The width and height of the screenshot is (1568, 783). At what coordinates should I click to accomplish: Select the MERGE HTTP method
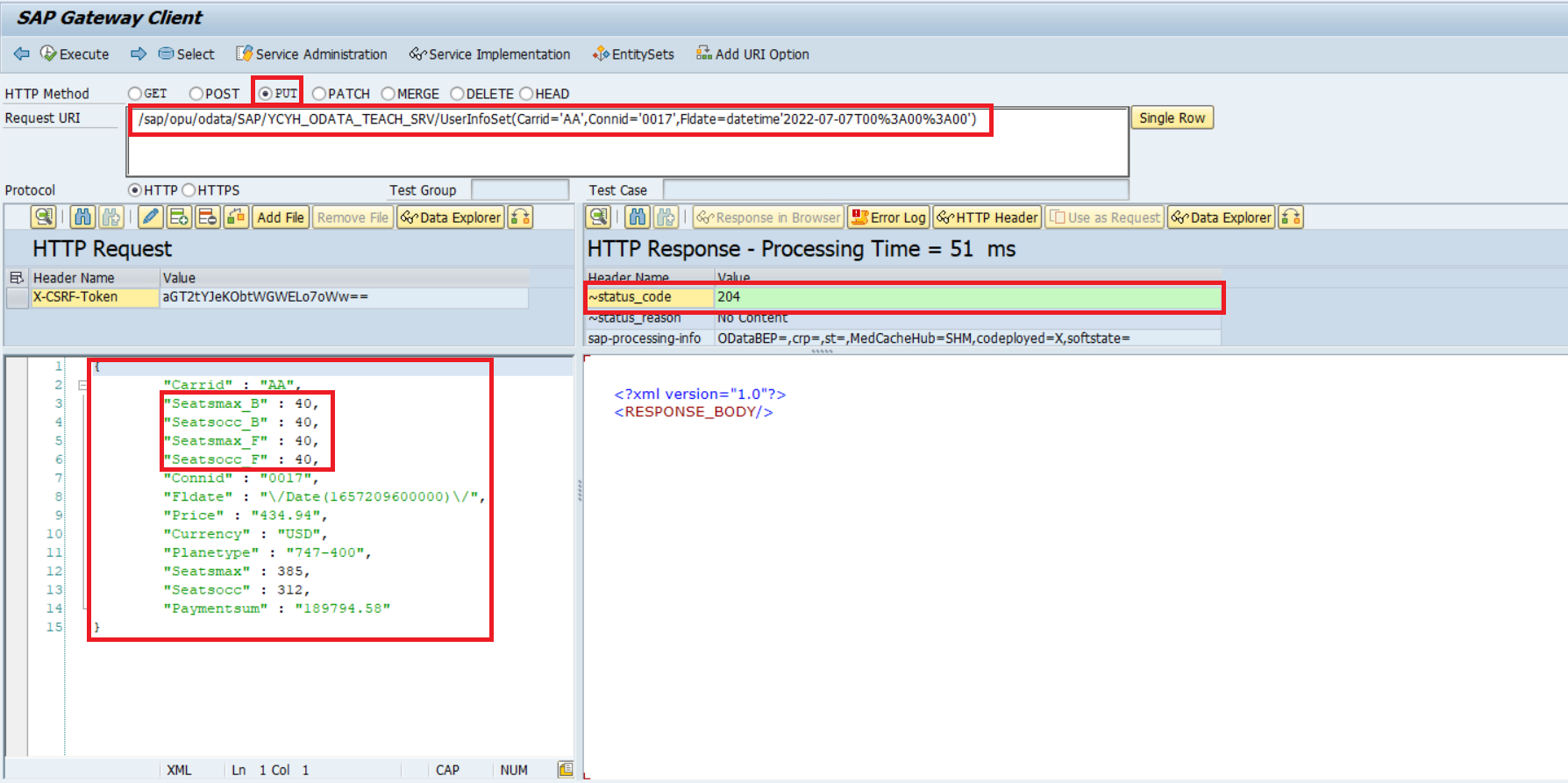[x=388, y=94]
